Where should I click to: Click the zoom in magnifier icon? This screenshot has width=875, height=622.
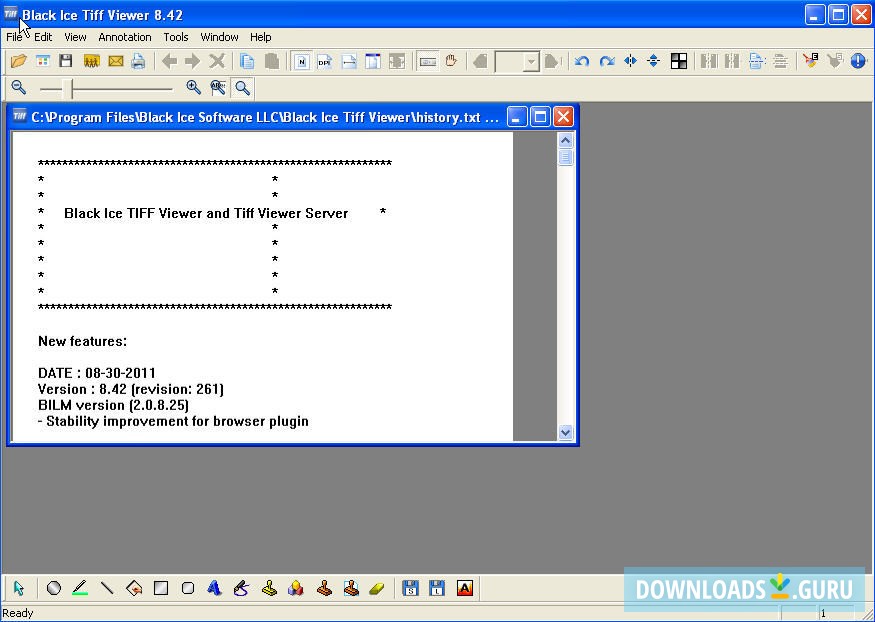193,88
